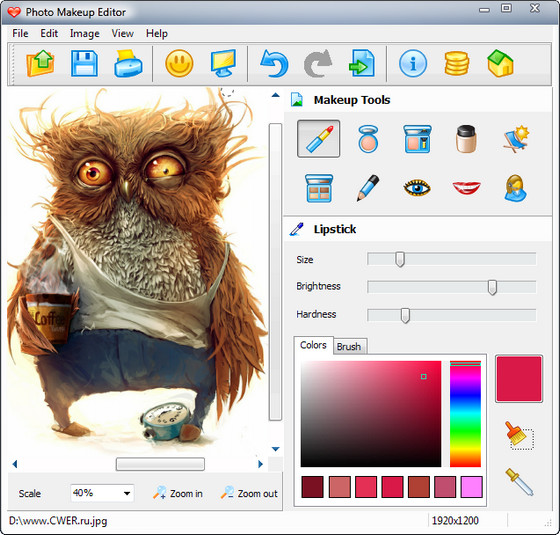Select the Lipstick makeup tool
560x535 pixels.
pos(318,139)
